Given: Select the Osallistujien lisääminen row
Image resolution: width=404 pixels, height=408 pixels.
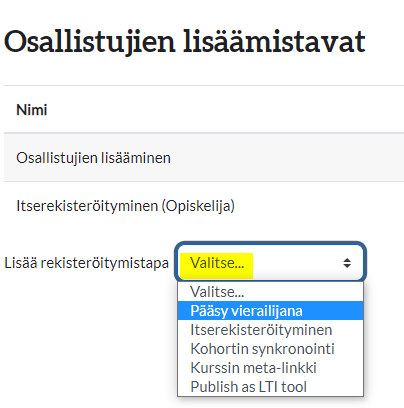Looking at the screenshot, I should point(204,158).
